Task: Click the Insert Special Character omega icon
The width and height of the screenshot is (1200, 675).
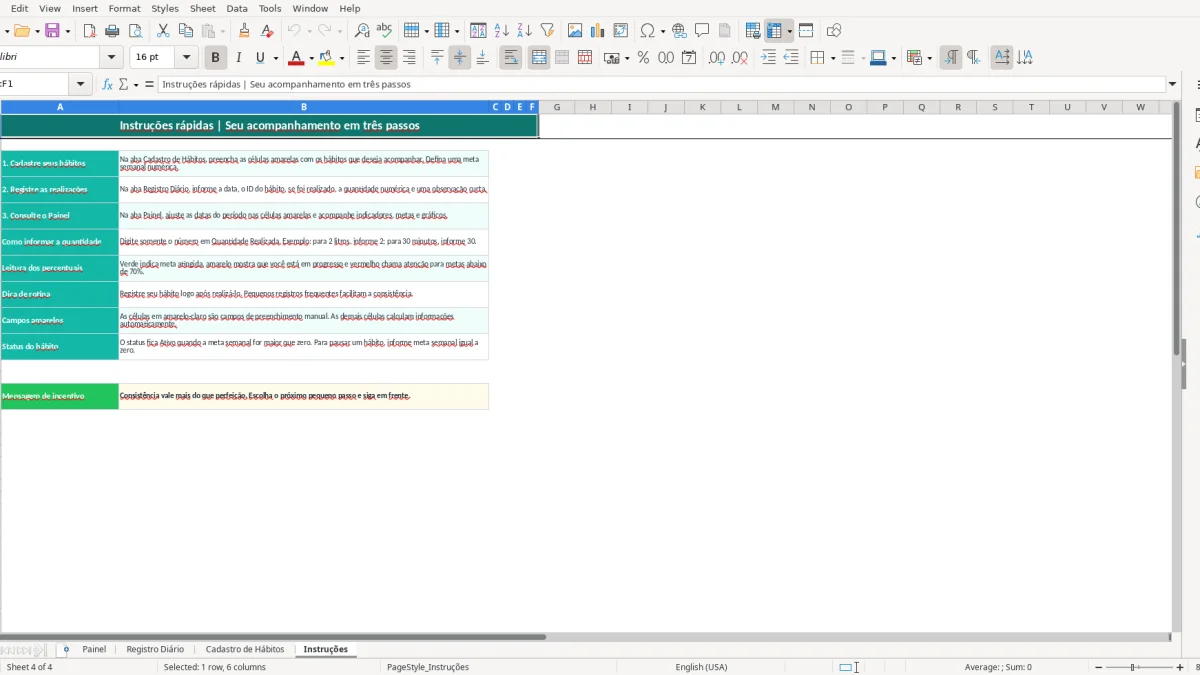Action: click(647, 31)
